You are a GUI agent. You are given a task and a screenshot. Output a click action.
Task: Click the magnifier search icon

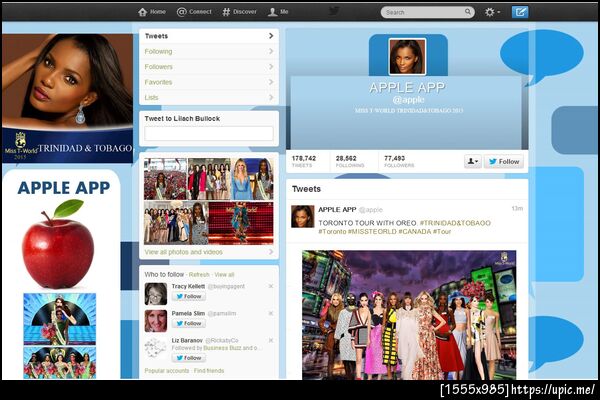468,12
